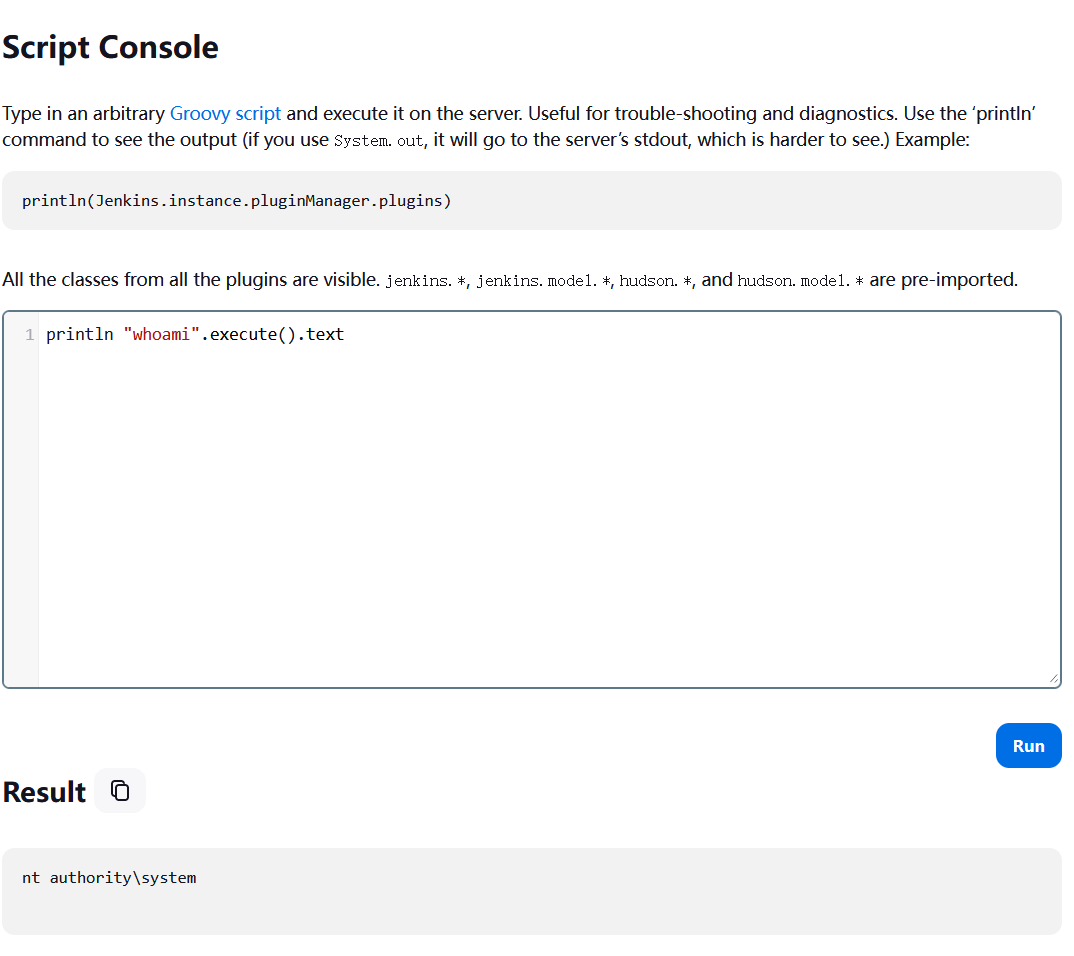Click the System.out inline code text
This screenshot has height=956, width=1074.
tap(378, 141)
